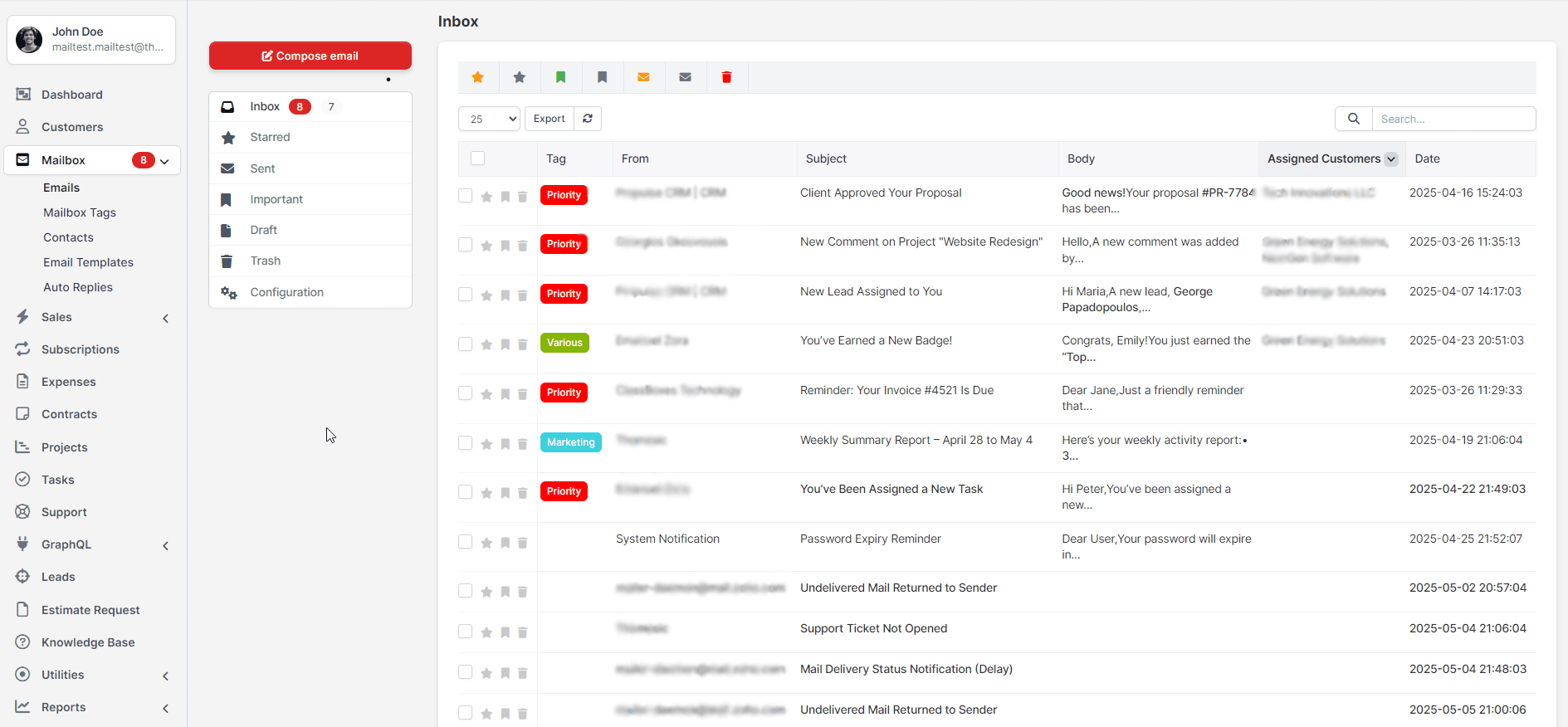
Task: Trash the Password Expiry Reminder email
Action: (523, 543)
